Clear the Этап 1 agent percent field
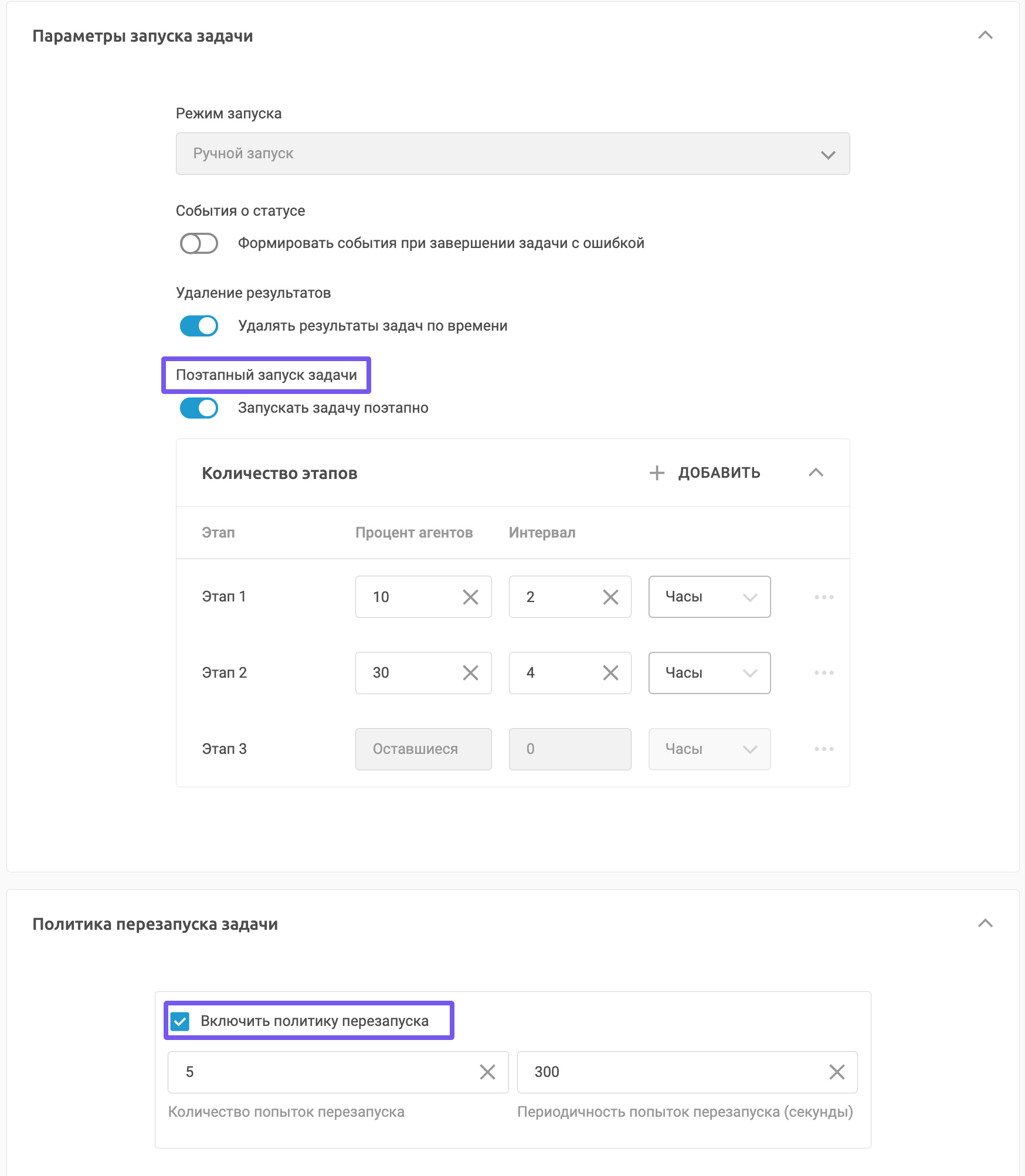1025x1176 pixels. click(x=470, y=597)
